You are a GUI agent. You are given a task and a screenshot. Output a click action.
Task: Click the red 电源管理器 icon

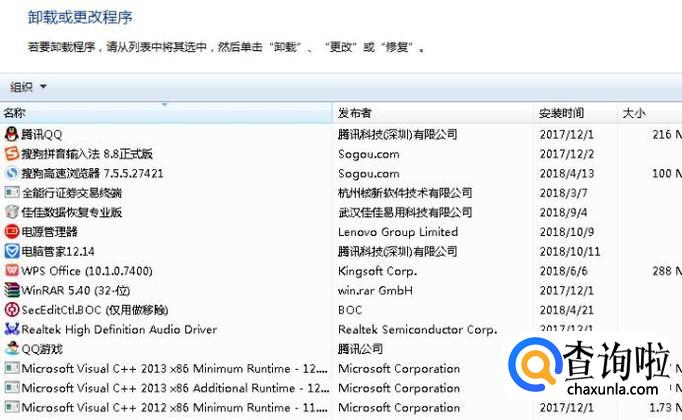(x=12, y=231)
